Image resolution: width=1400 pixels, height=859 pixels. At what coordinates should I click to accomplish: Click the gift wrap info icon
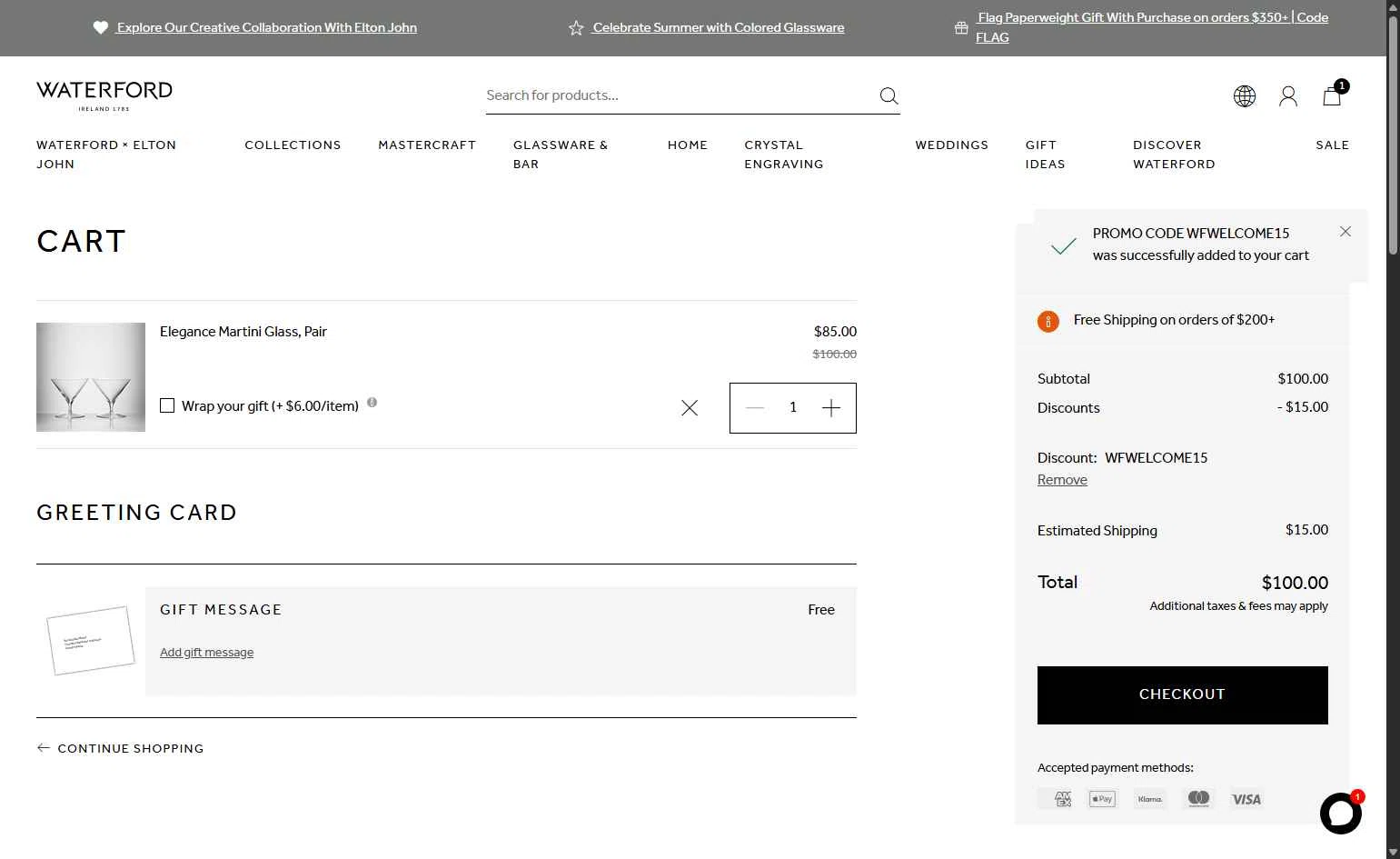tap(372, 403)
